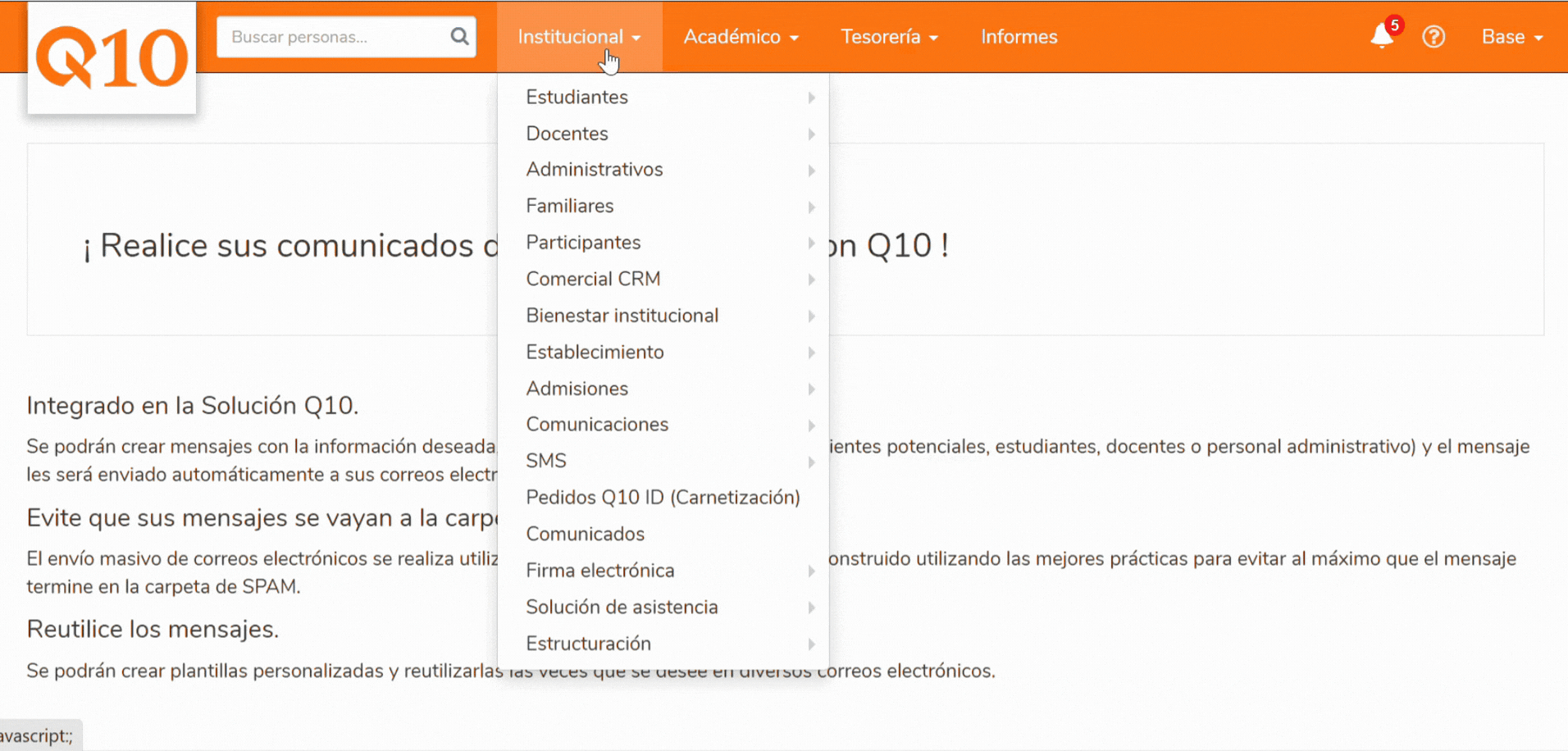Click the search magnifier icon
1568x751 pixels.
[459, 37]
